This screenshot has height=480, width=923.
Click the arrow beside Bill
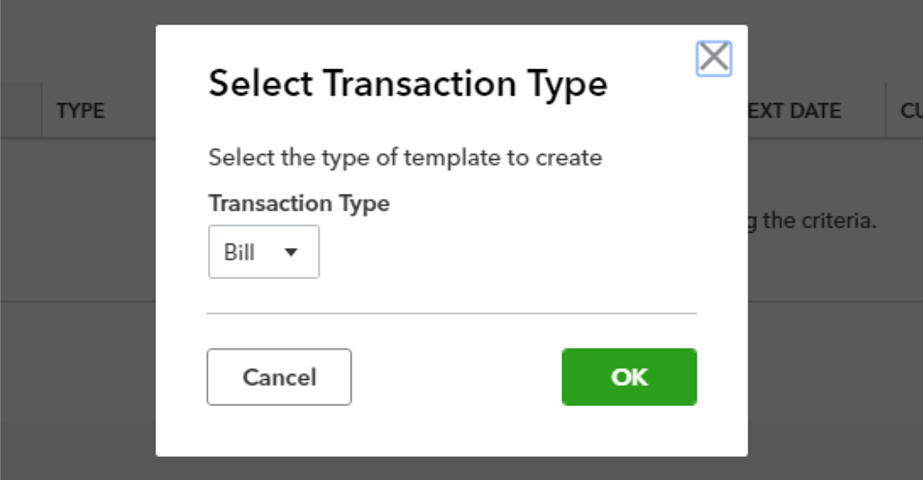tap(291, 252)
